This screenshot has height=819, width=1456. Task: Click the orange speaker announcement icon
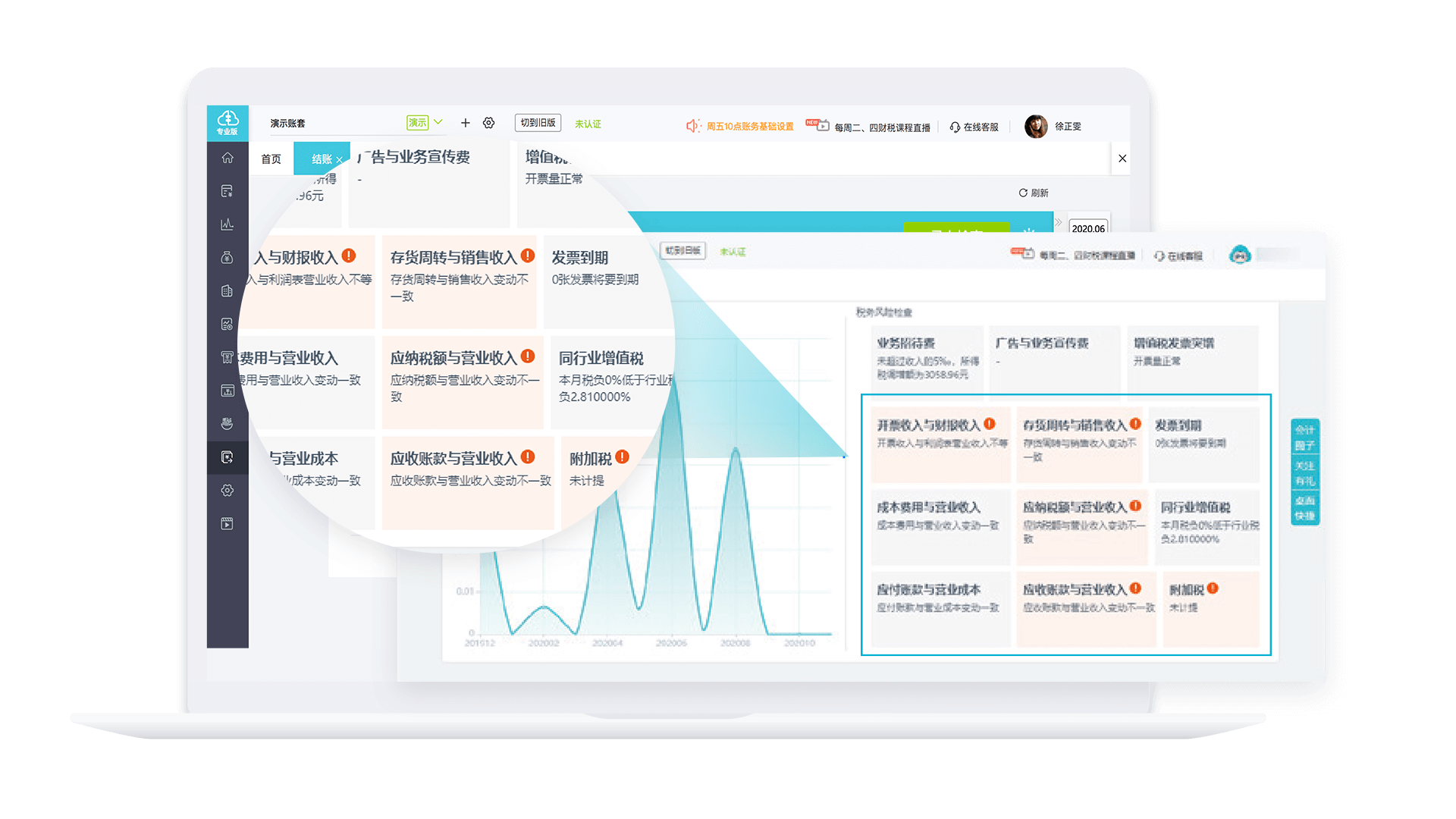[x=692, y=126]
